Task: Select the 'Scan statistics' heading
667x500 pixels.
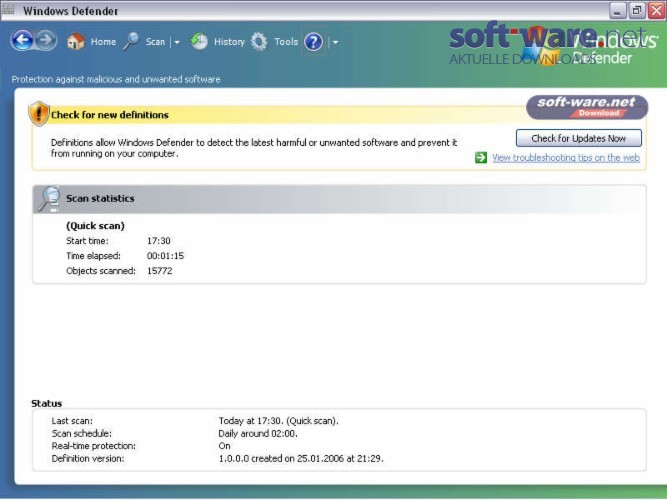Action: (100, 198)
